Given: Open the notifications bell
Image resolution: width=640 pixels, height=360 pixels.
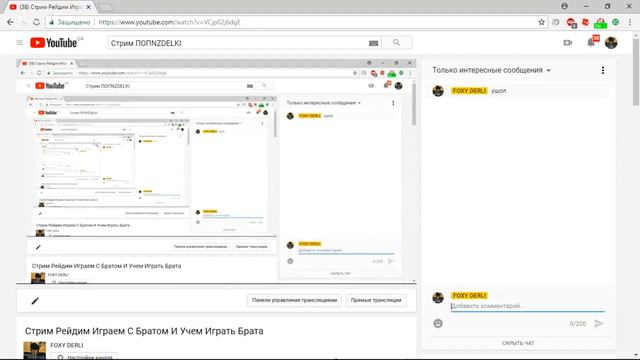Looking at the screenshot, I should [x=591, y=42].
